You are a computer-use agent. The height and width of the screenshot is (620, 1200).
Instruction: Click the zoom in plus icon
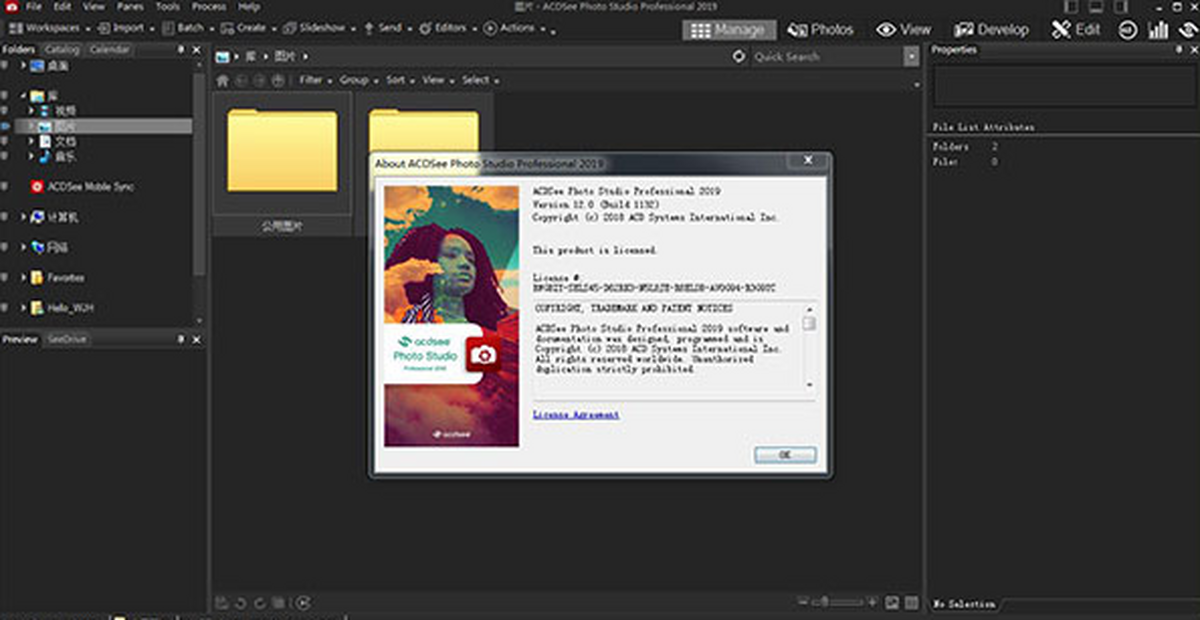pyautogui.click(x=873, y=603)
